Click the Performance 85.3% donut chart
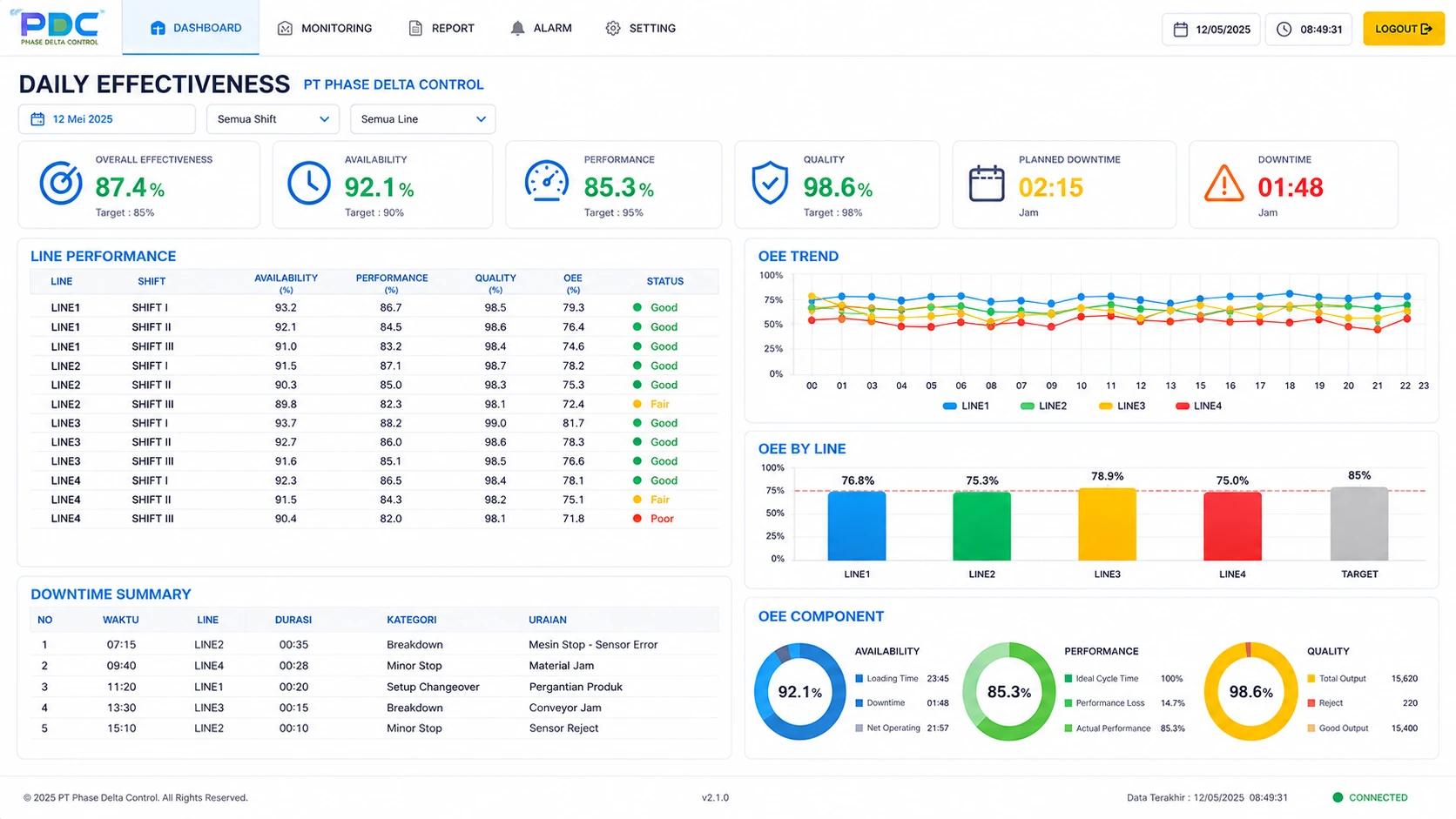Image resolution: width=1456 pixels, height=819 pixels. point(1009,692)
